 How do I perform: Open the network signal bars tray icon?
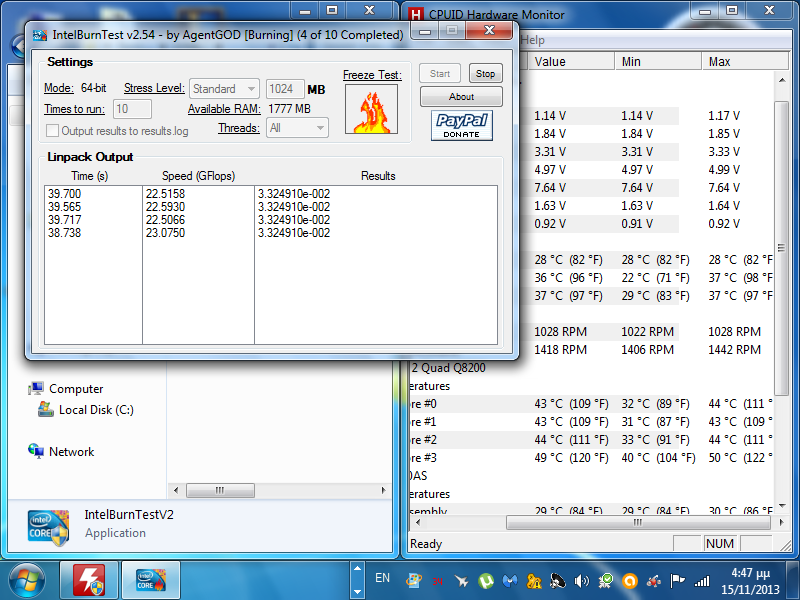[702, 581]
